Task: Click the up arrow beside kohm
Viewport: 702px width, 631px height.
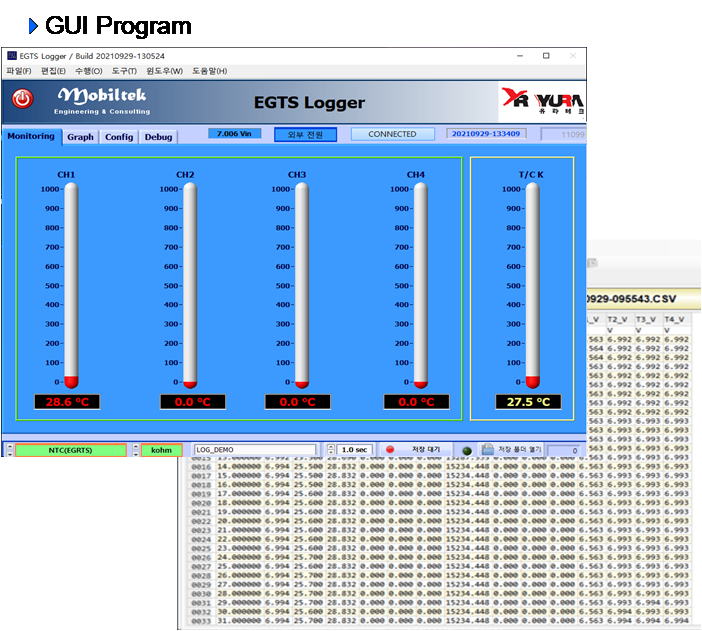Action: click(x=136, y=446)
